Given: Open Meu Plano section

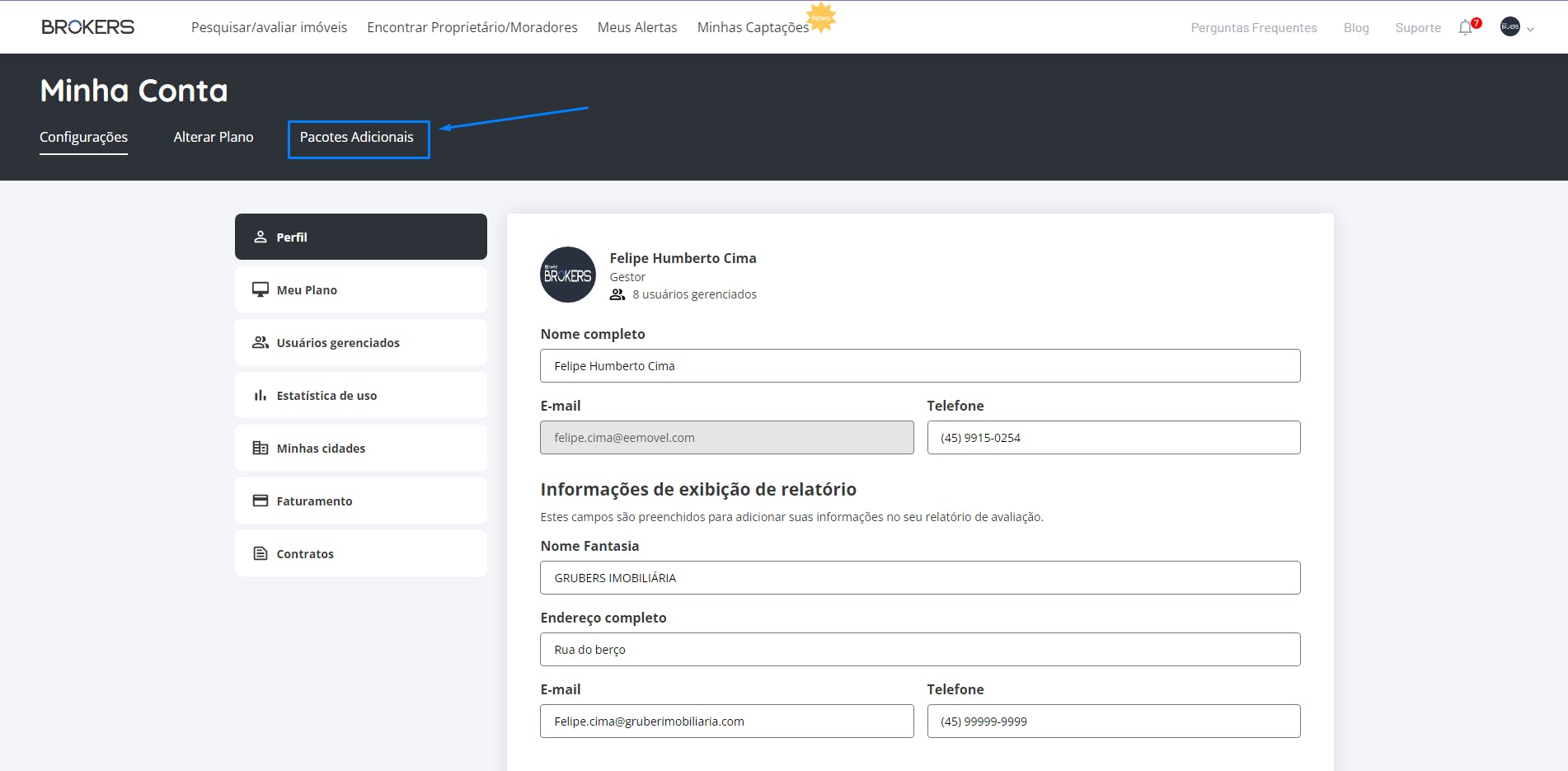Looking at the screenshot, I should coord(361,289).
